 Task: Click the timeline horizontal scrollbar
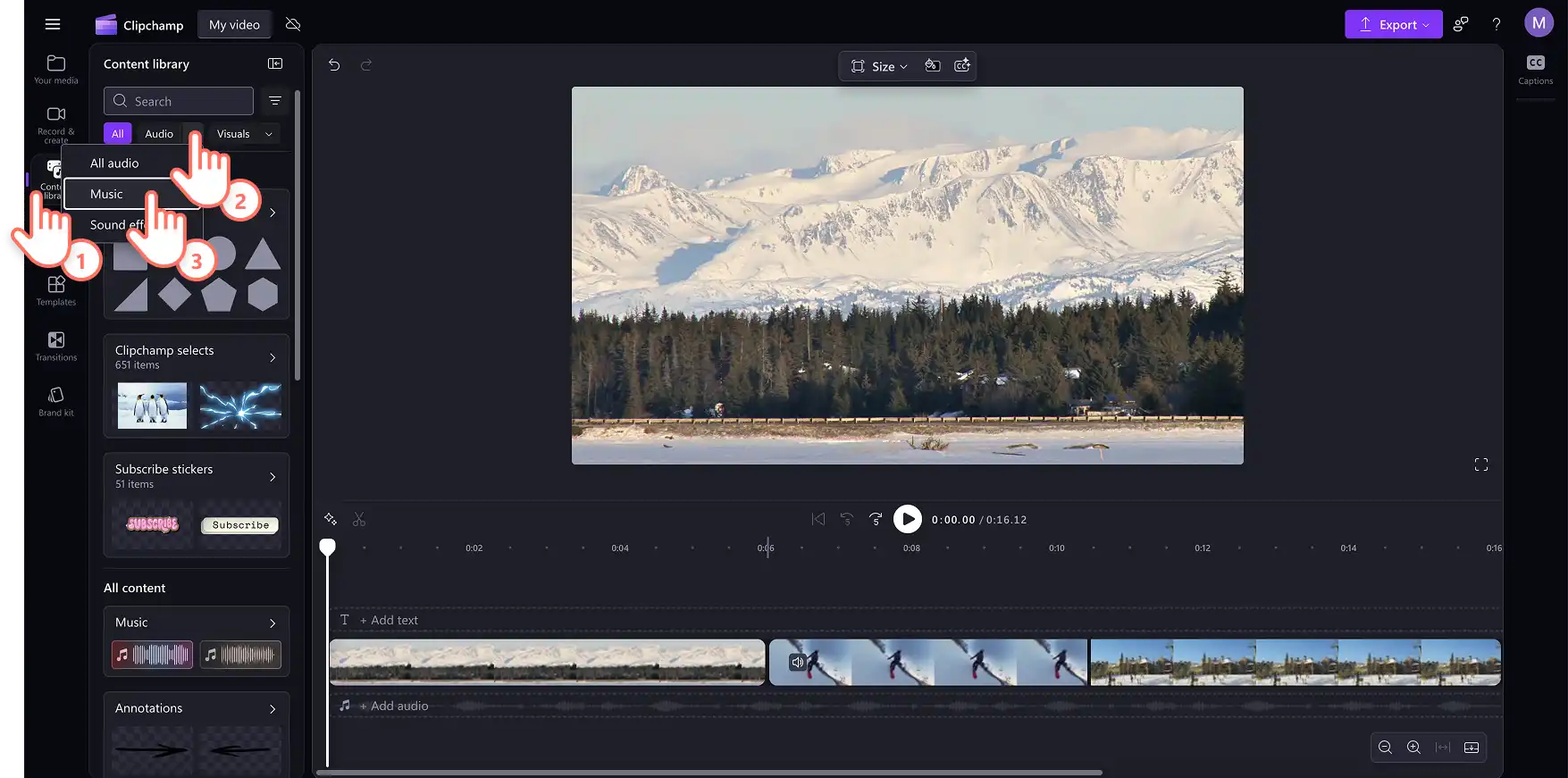(x=709, y=773)
